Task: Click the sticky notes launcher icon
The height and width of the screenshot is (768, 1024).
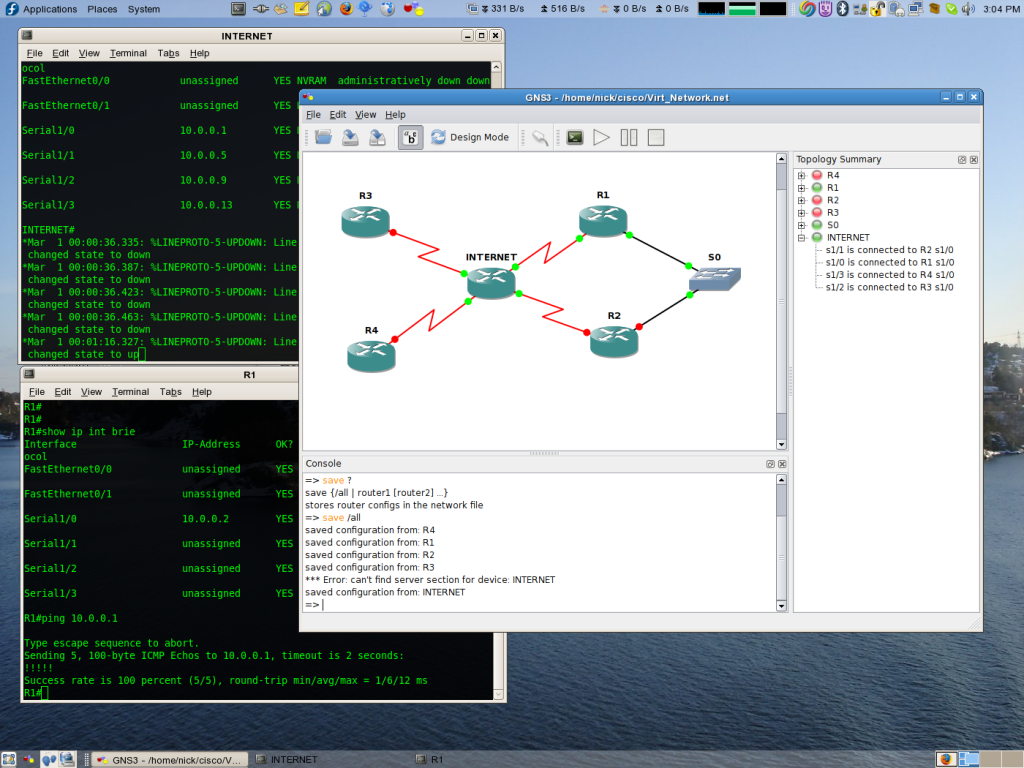Action: click(302, 8)
